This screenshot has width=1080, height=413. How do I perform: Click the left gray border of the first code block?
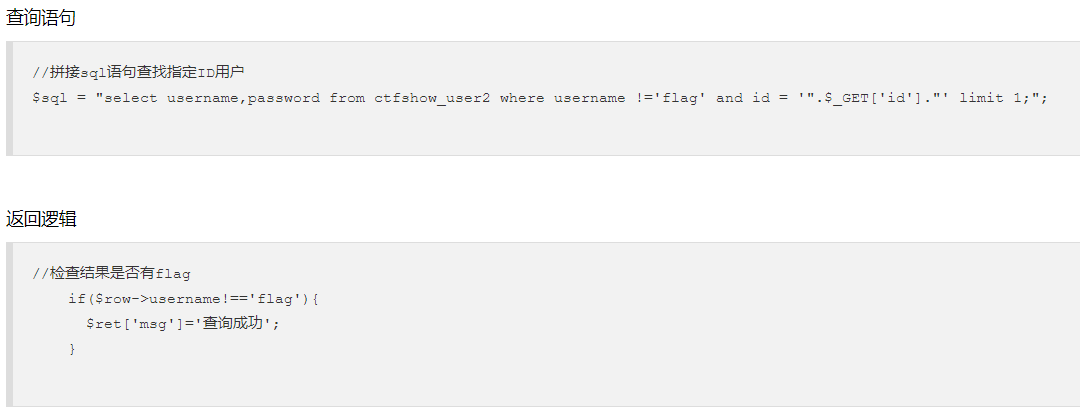(10, 98)
